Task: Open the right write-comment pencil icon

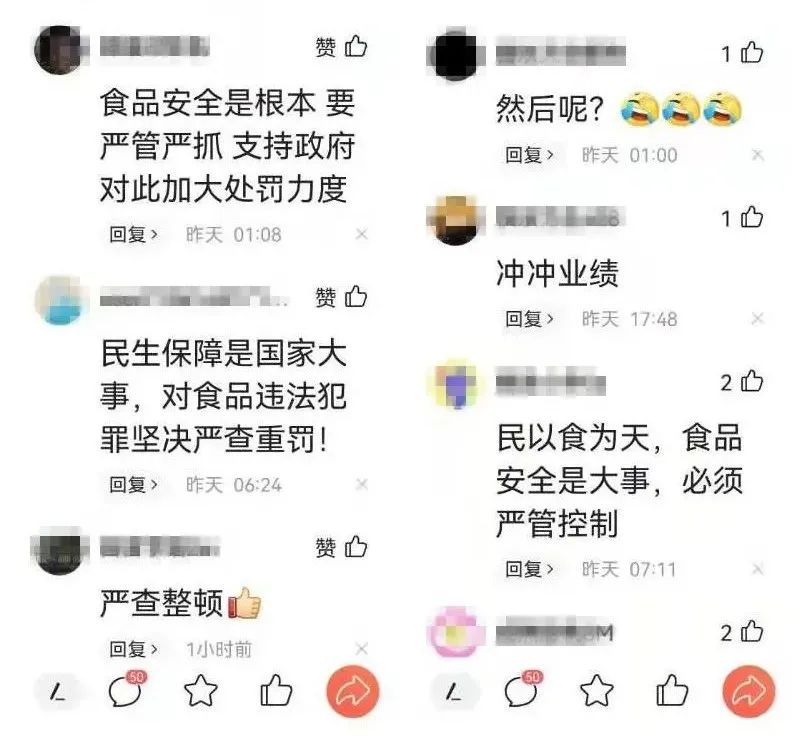Action: click(x=454, y=693)
